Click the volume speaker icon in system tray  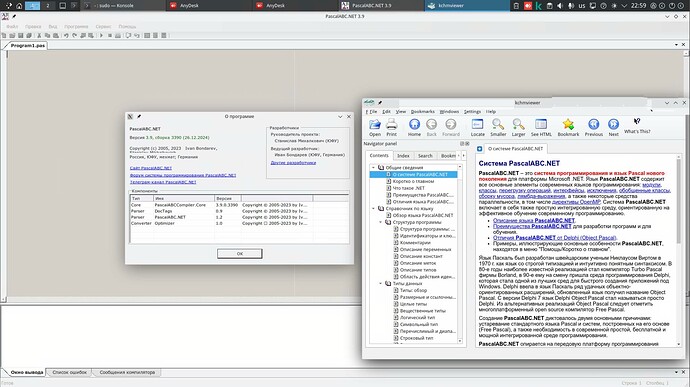[560, 6]
